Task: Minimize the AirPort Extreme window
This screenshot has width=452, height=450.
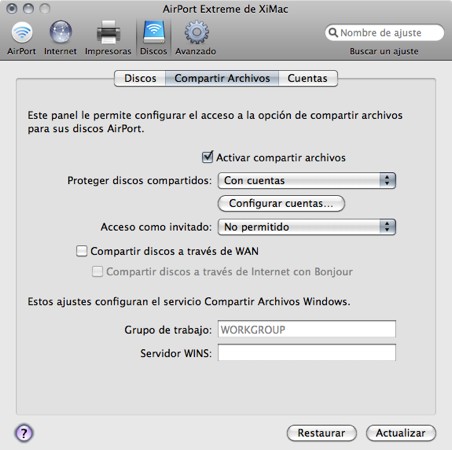Action: click(x=28, y=8)
